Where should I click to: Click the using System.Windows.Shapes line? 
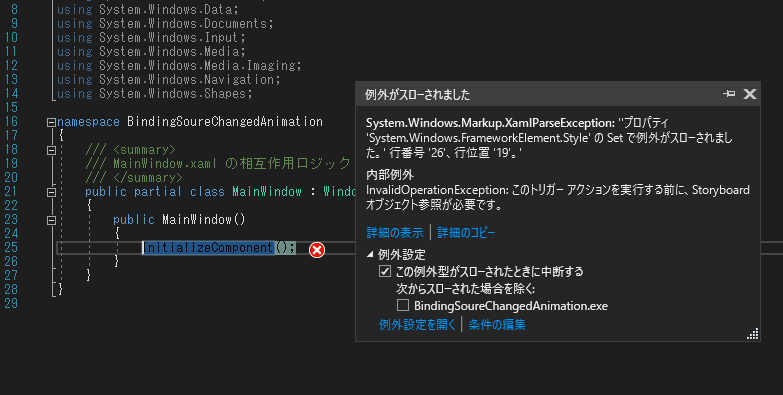155,93
